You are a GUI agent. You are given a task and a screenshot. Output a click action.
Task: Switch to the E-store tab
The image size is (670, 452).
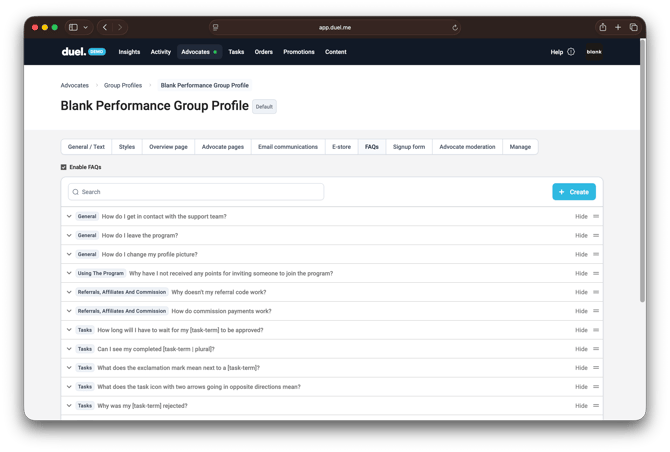[341, 147]
